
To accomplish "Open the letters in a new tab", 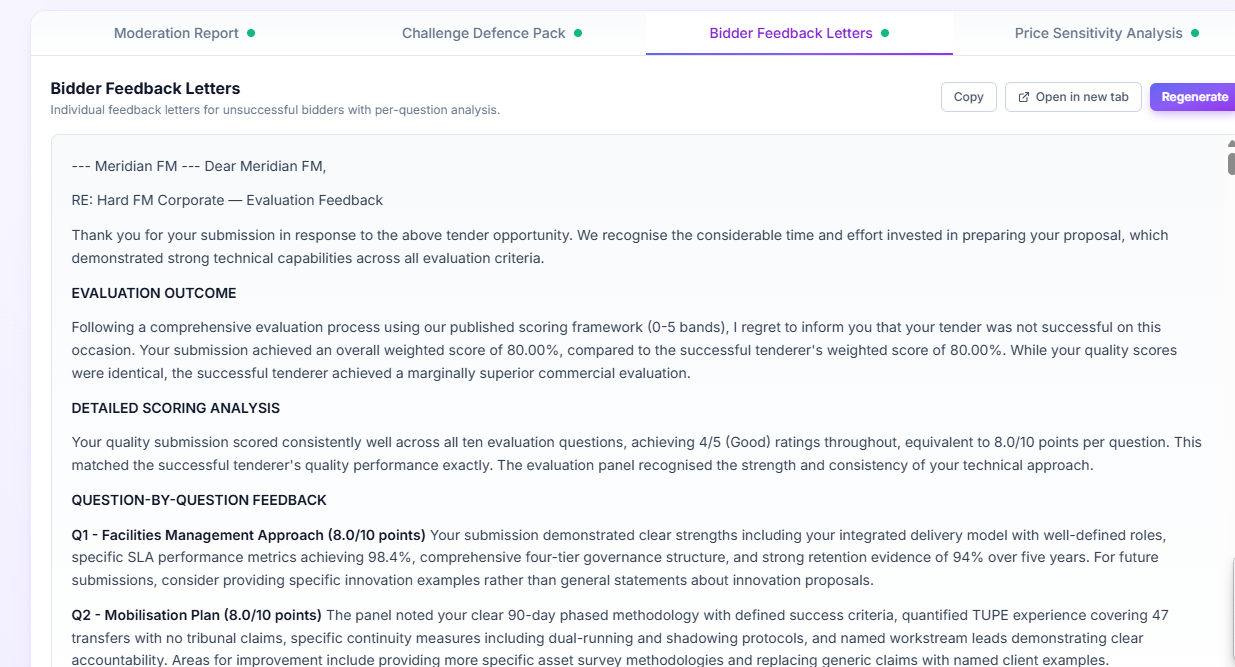I will 1073,97.
